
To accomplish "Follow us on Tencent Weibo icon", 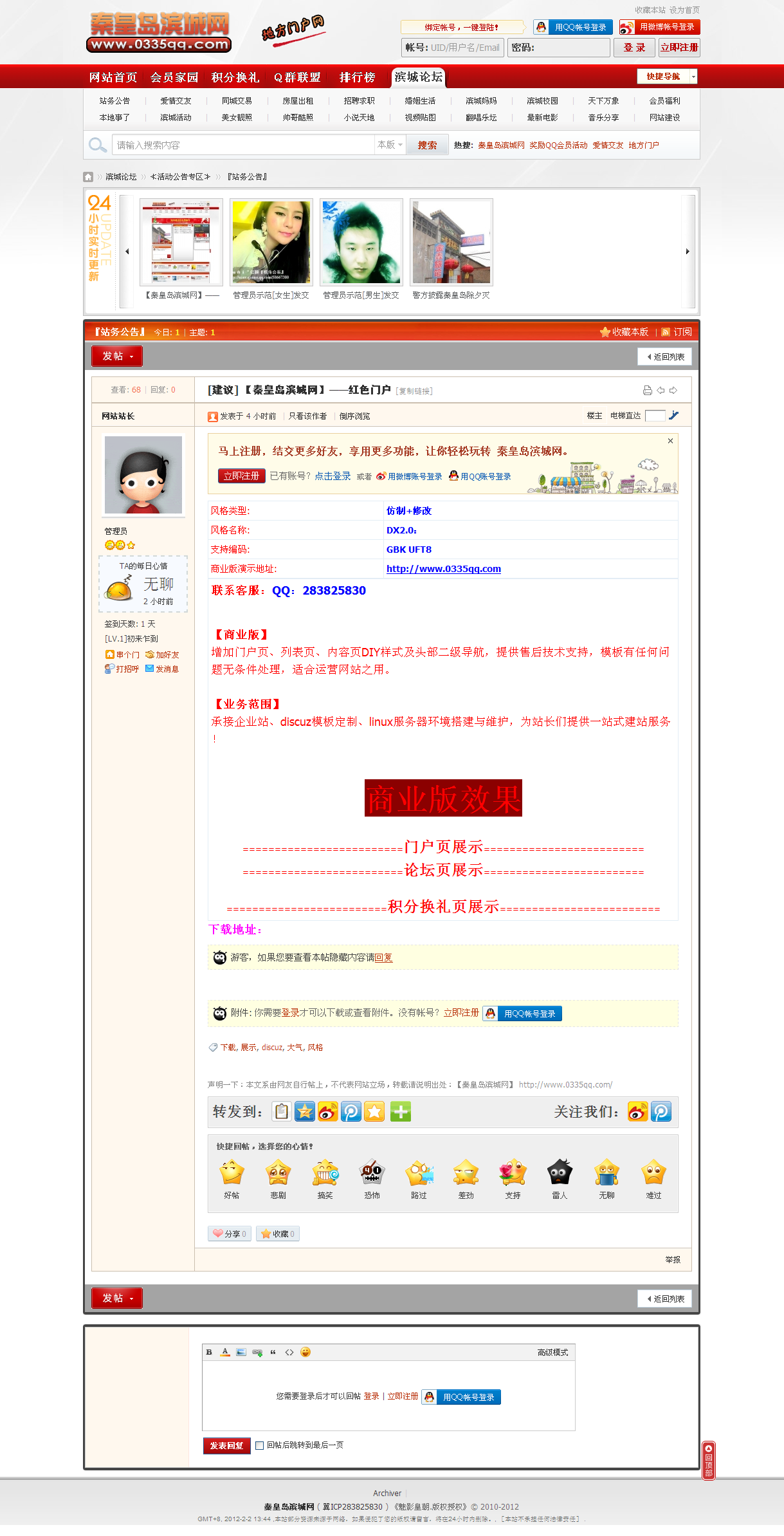I will pos(661,1111).
